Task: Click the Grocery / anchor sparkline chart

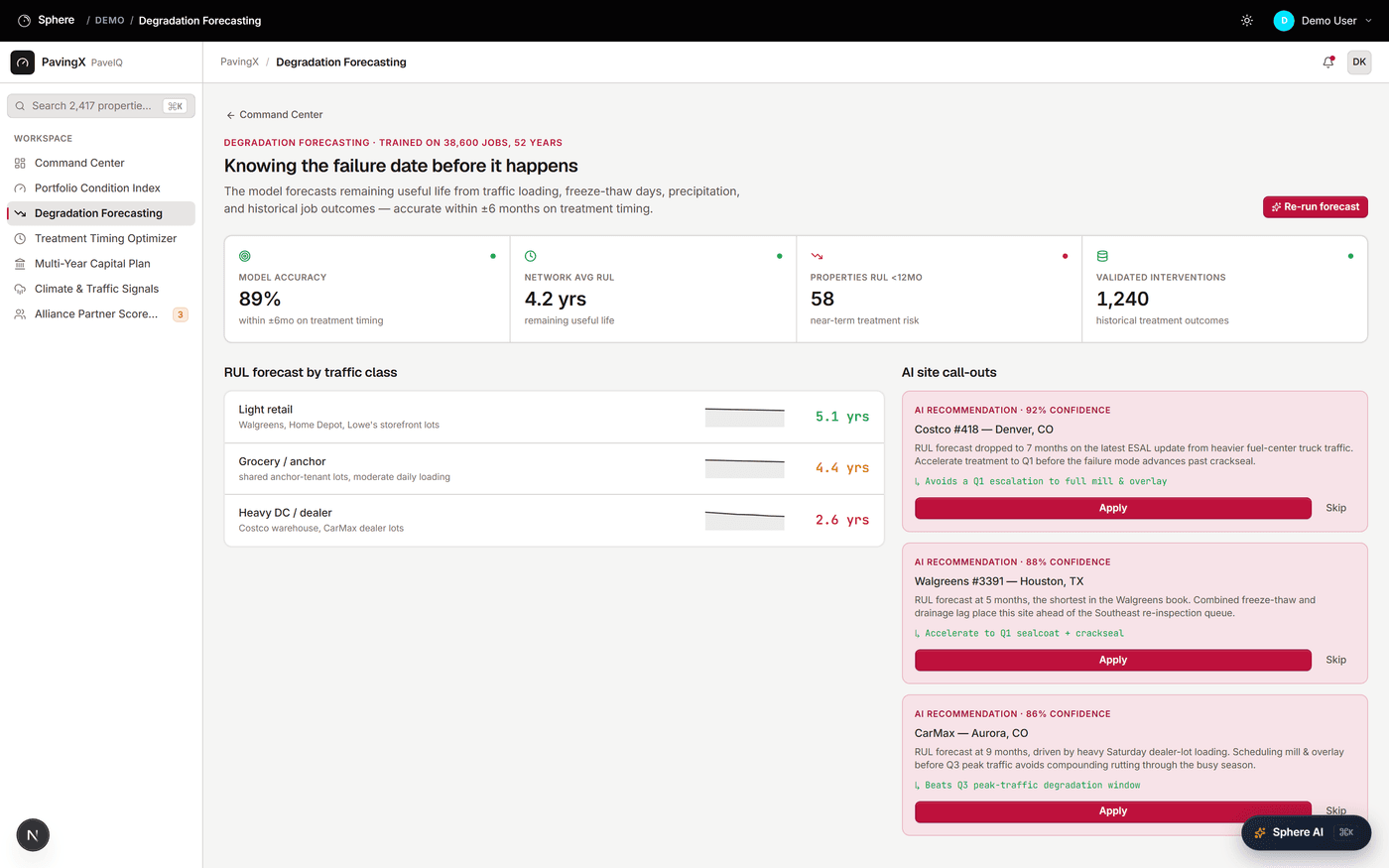Action: click(745, 468)
